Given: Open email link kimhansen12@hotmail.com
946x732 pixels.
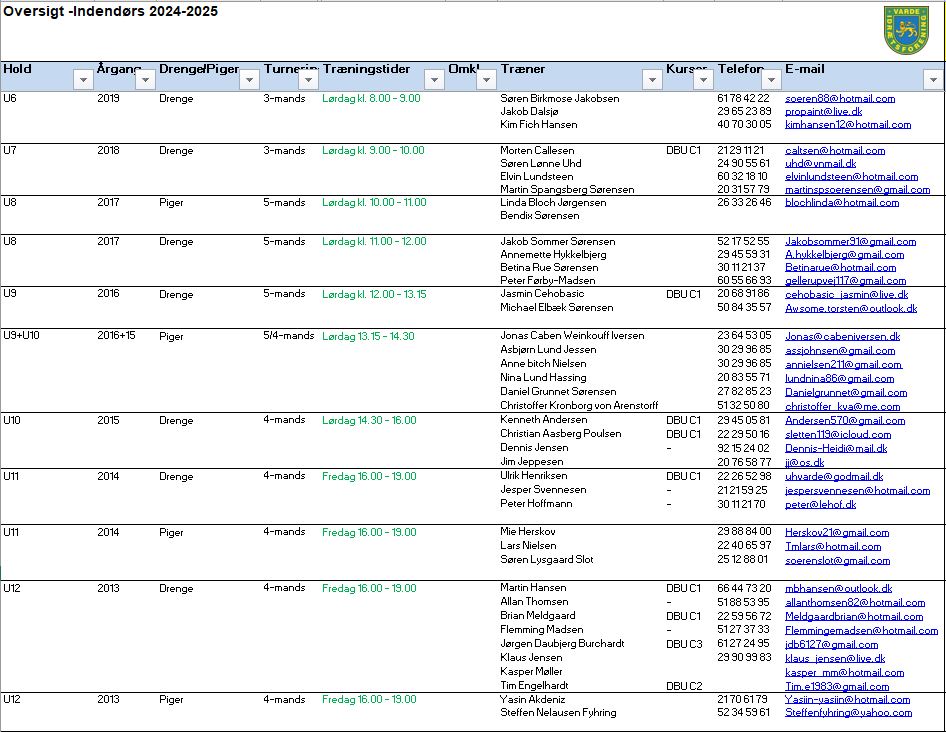Looking at the screenshot, I should click(x=848, y=125).
